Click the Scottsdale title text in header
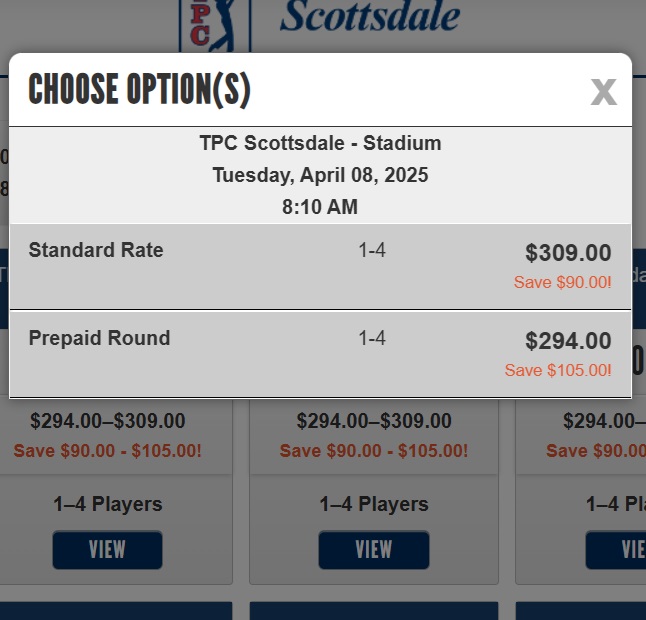Viewport: 646px width, 620px height. point(370,16)
